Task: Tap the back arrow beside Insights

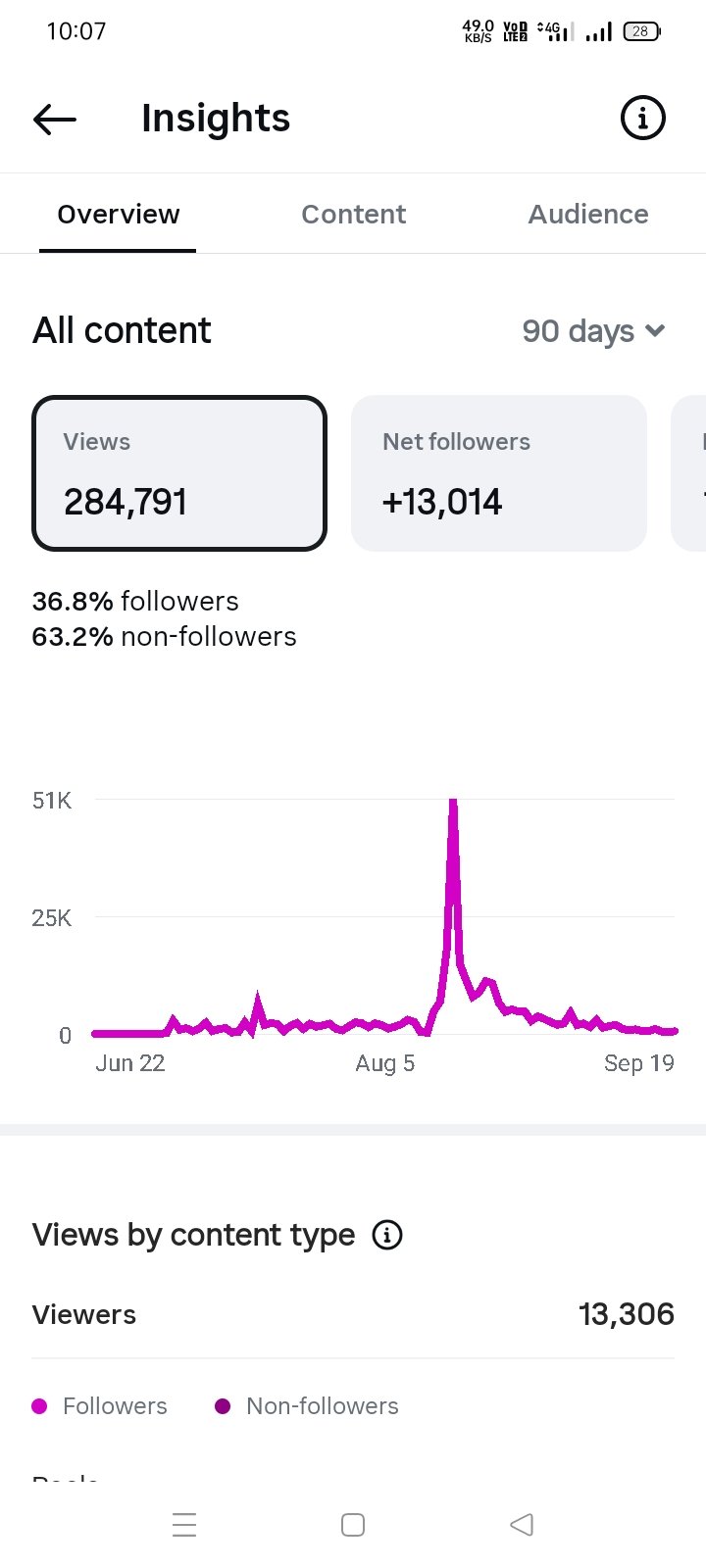Action: (55, 120)
